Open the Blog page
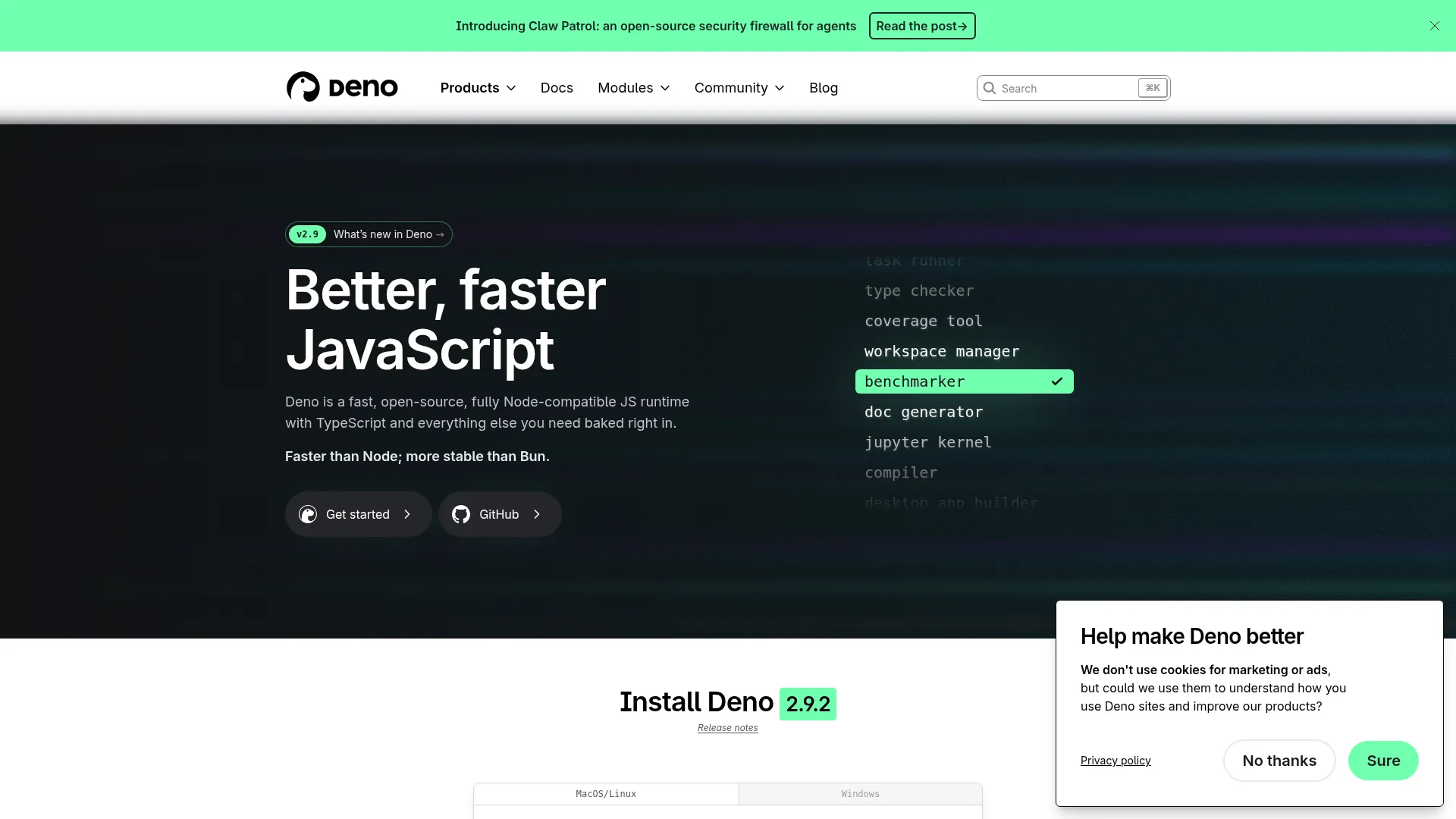 (x=824, y=88)
